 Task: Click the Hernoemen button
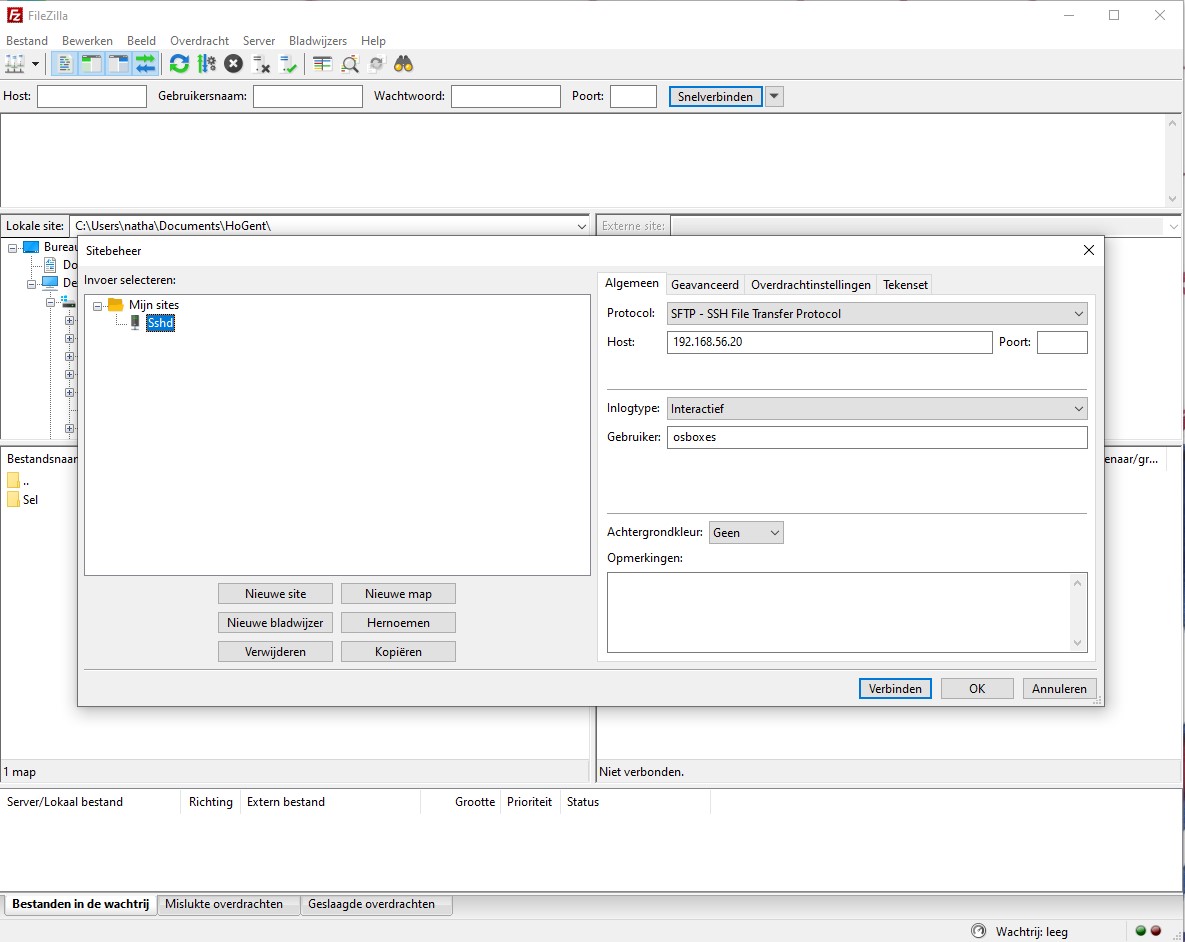[398, 623]
